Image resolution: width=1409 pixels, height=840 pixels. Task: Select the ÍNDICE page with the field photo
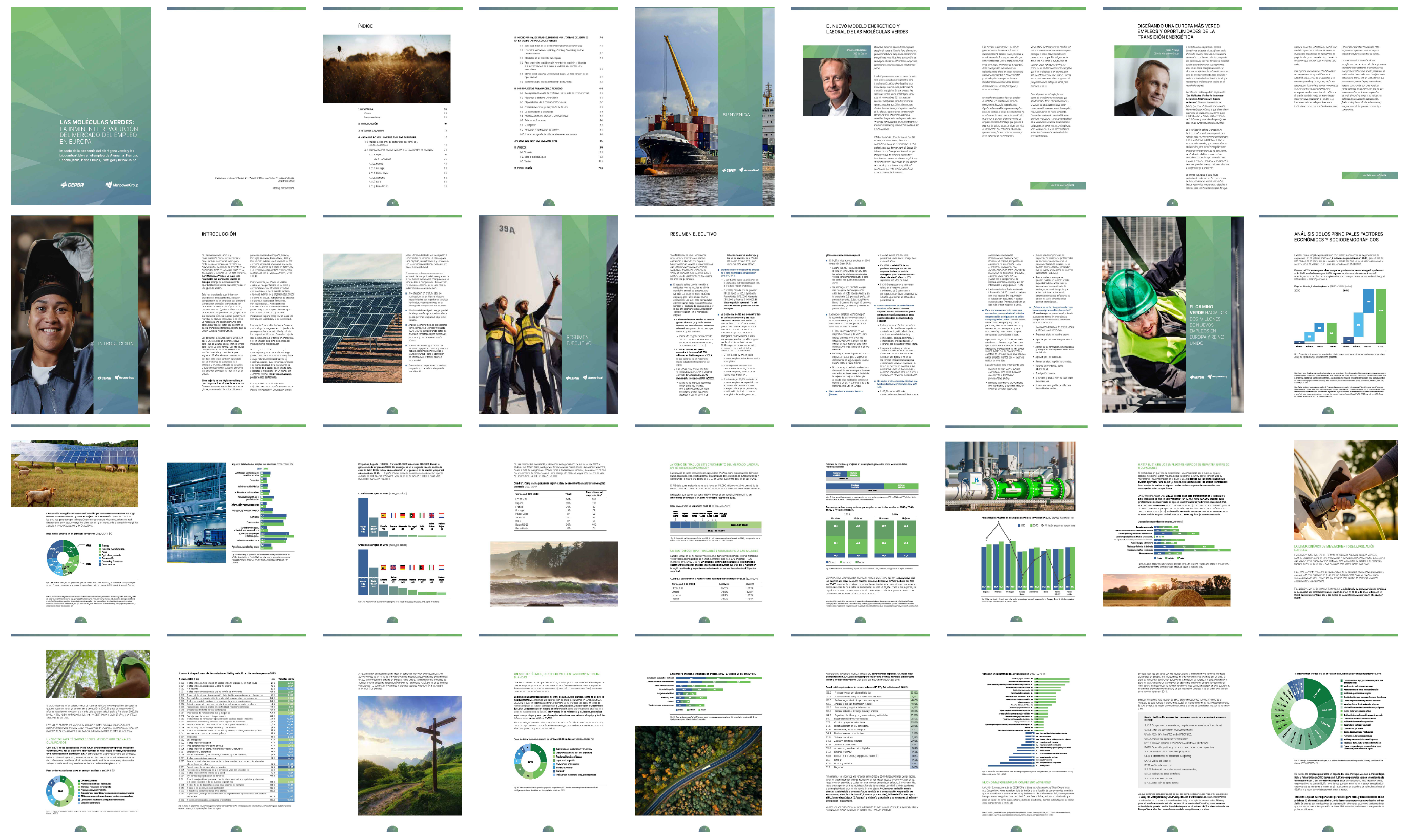392,107
